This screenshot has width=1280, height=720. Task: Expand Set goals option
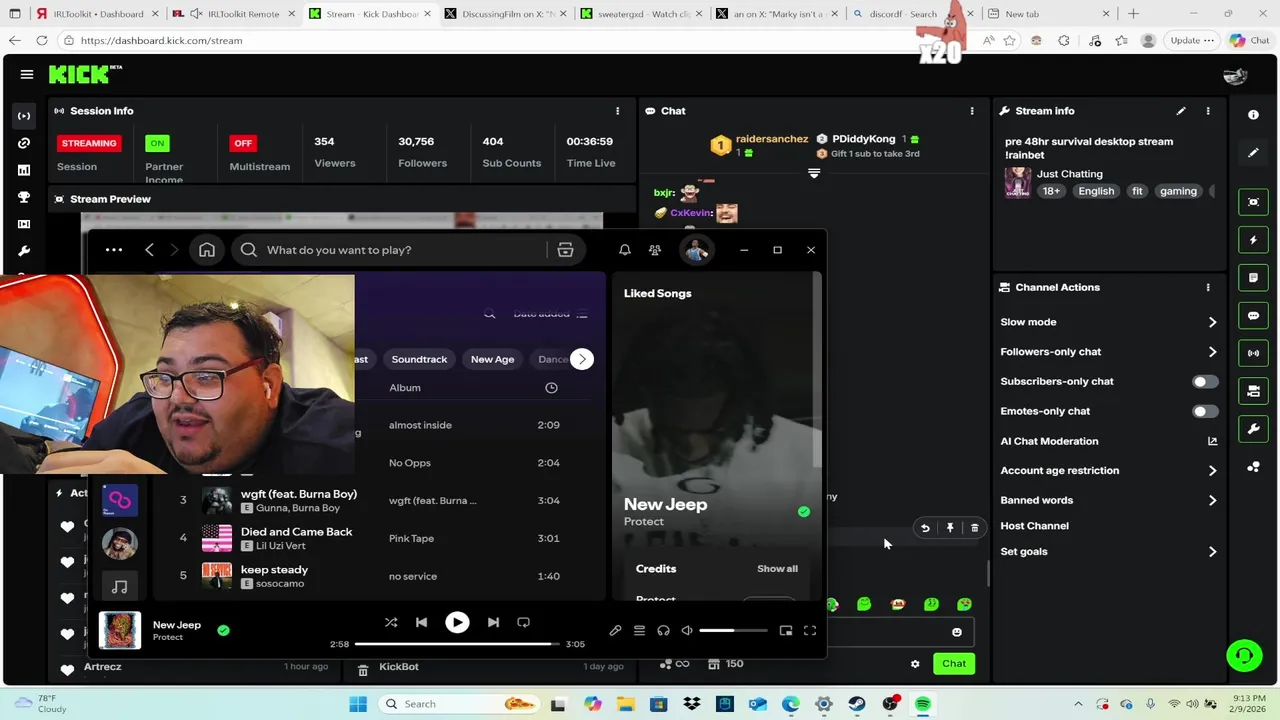tap(1212, 552)
